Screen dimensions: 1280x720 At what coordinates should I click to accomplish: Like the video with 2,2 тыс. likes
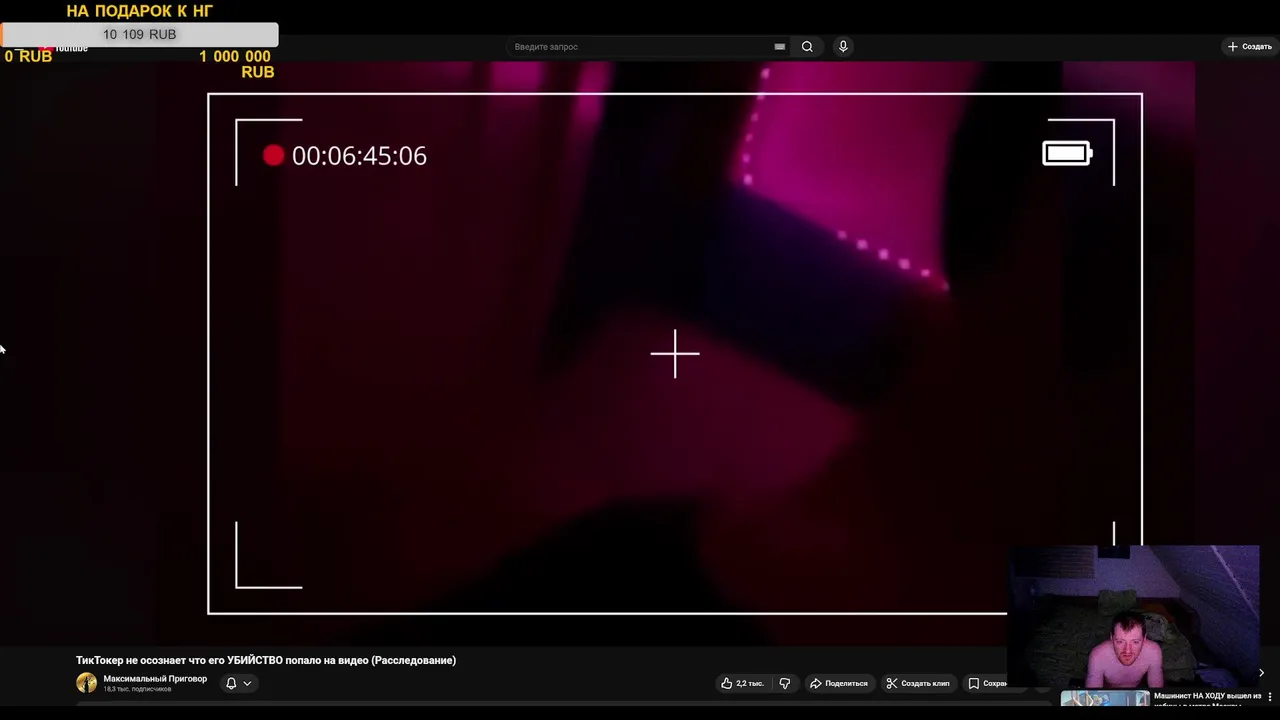[x=742, y=684]
